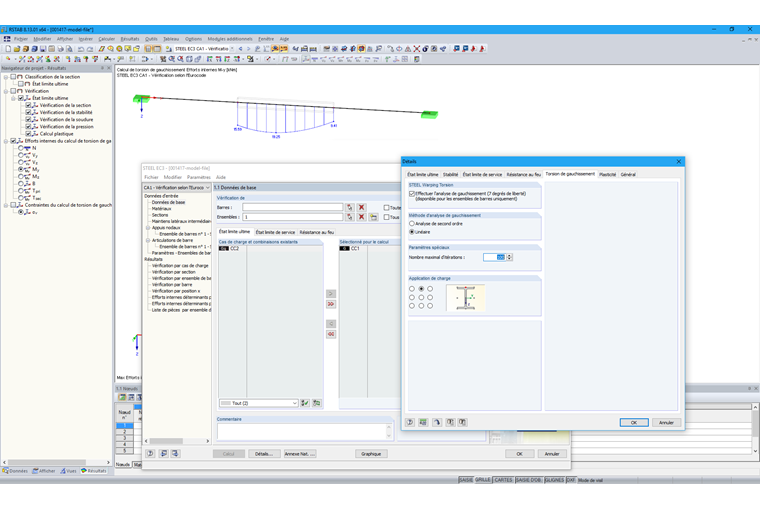Toggle Vérification de la soudure checkbox in navigator
760x509 pixels.
(28, 119)
